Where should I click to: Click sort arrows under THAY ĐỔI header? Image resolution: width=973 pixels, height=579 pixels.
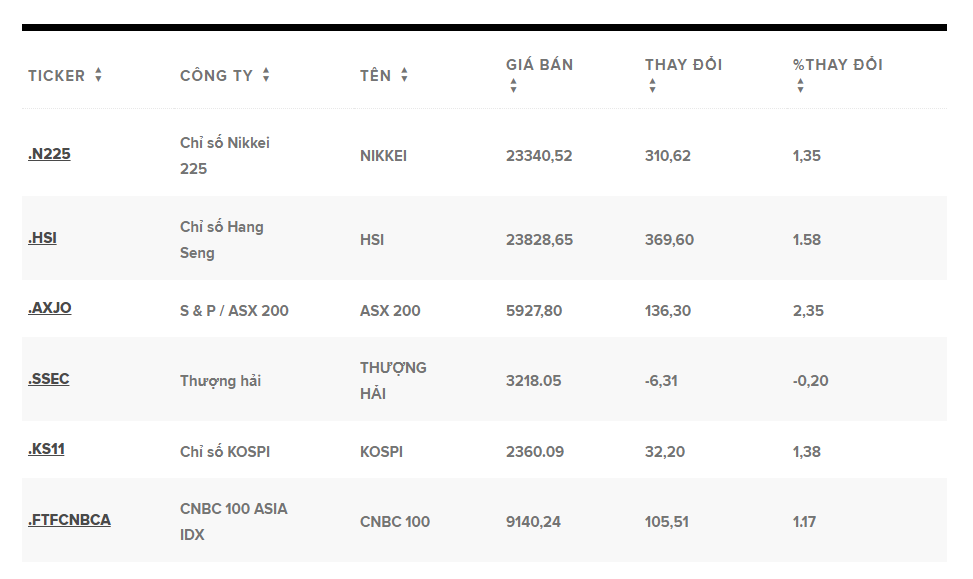coord(652,86)
